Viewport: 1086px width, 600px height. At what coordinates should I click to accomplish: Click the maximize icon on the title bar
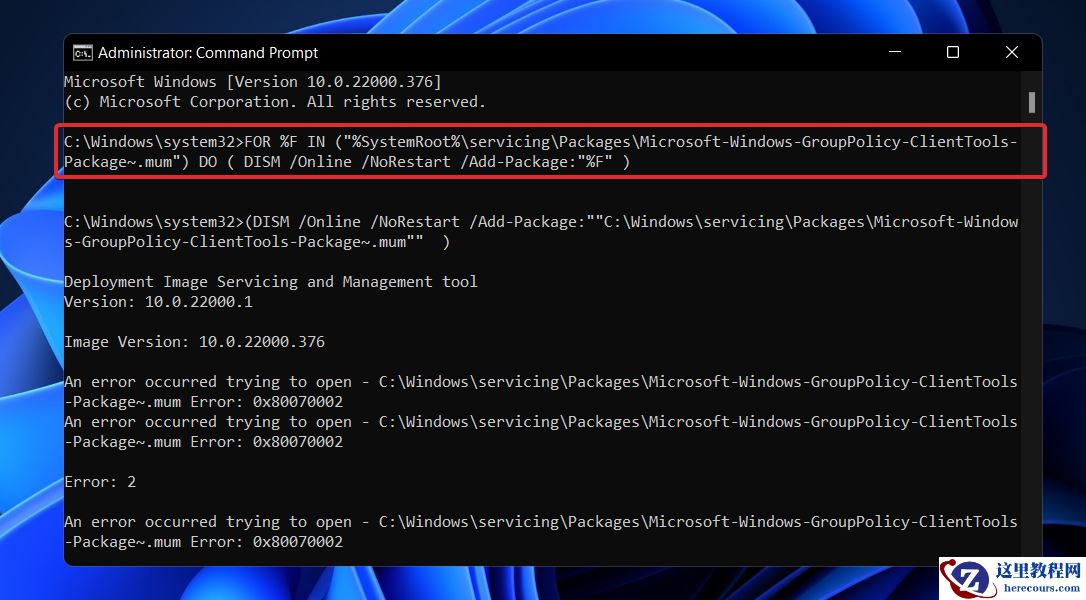(x=952, y=52)
